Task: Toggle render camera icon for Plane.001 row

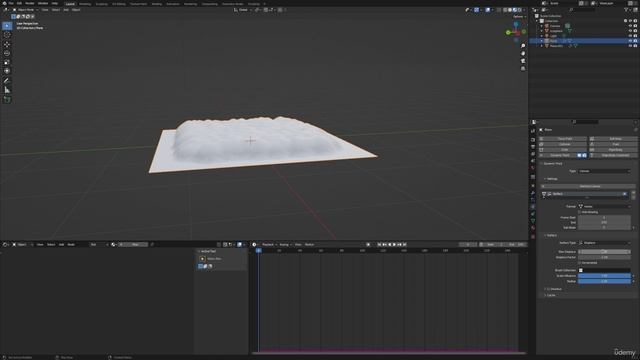Action: tap(635, 46)
